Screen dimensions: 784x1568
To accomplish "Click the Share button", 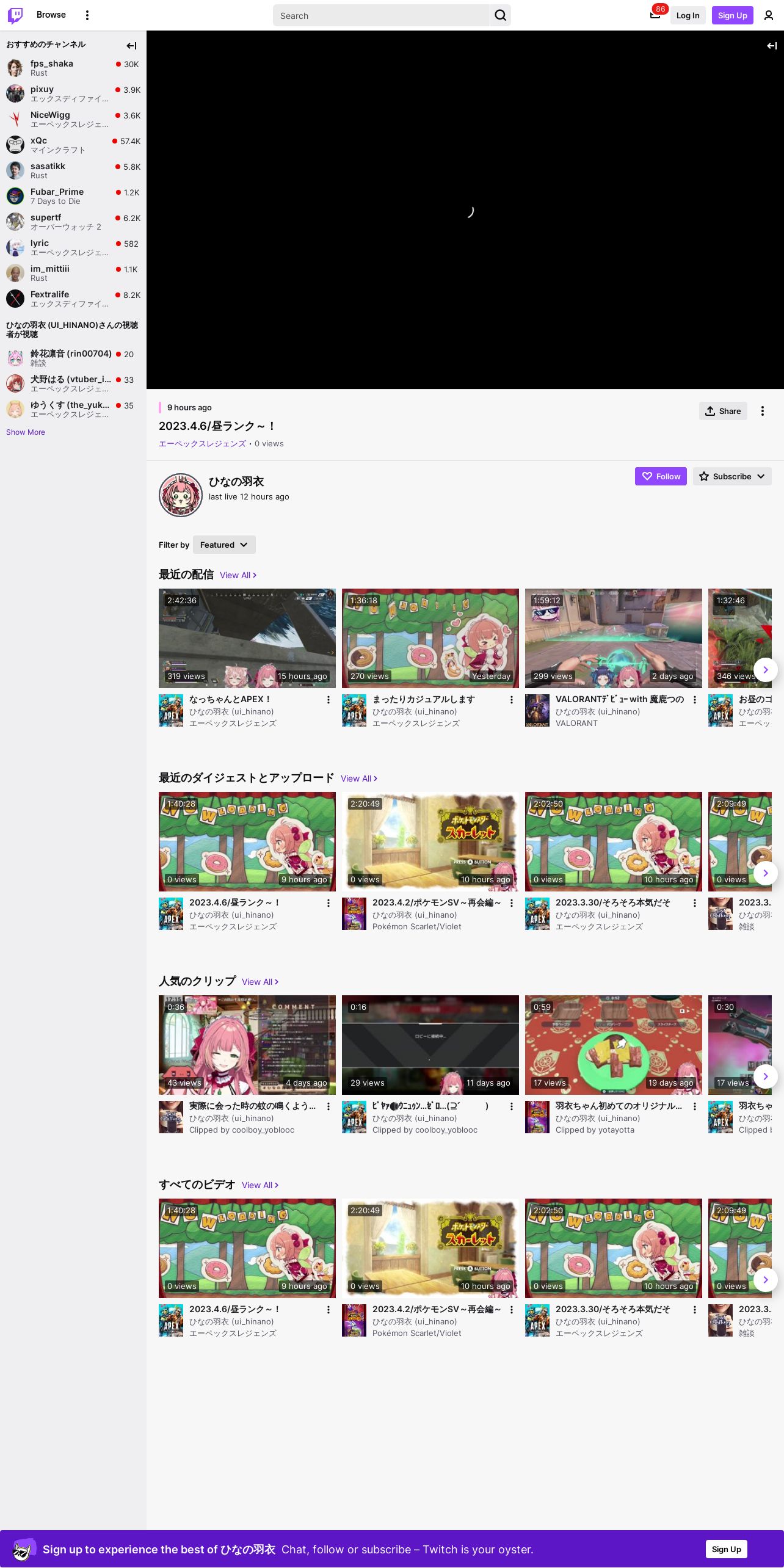I will coord(723,411).
